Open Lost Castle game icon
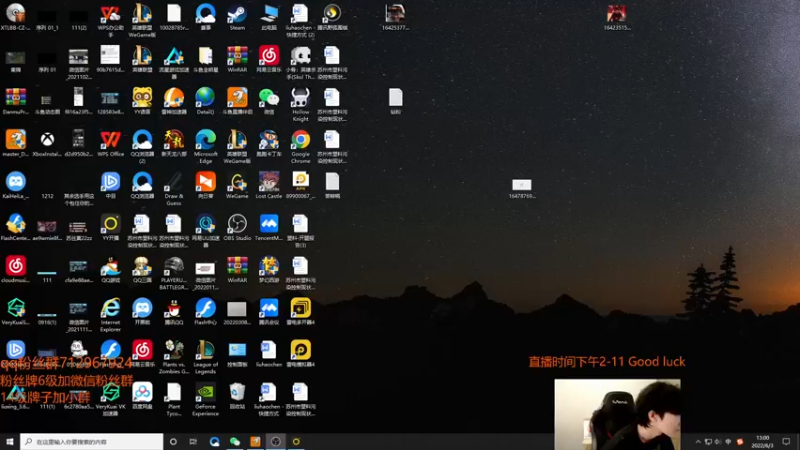800x450 pixels. (269, 185)
